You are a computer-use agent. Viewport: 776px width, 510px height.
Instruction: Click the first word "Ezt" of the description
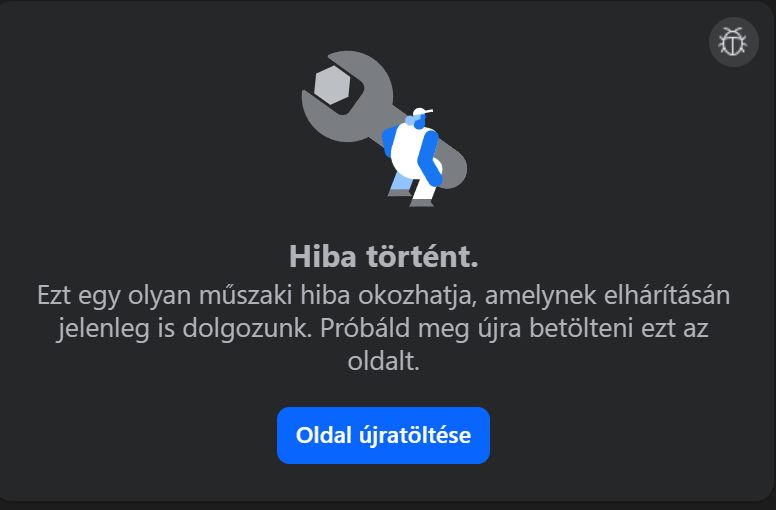click(53, 295)
